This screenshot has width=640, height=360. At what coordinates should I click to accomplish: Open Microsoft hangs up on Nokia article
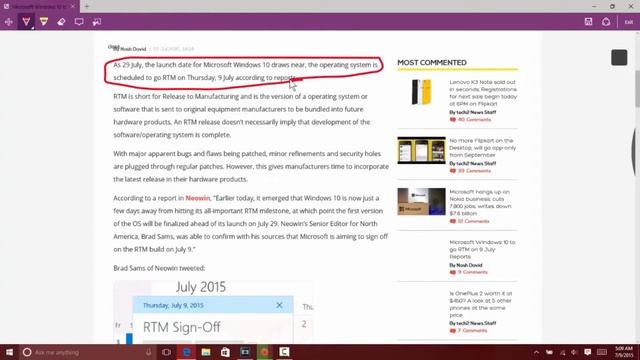[480, 202]
